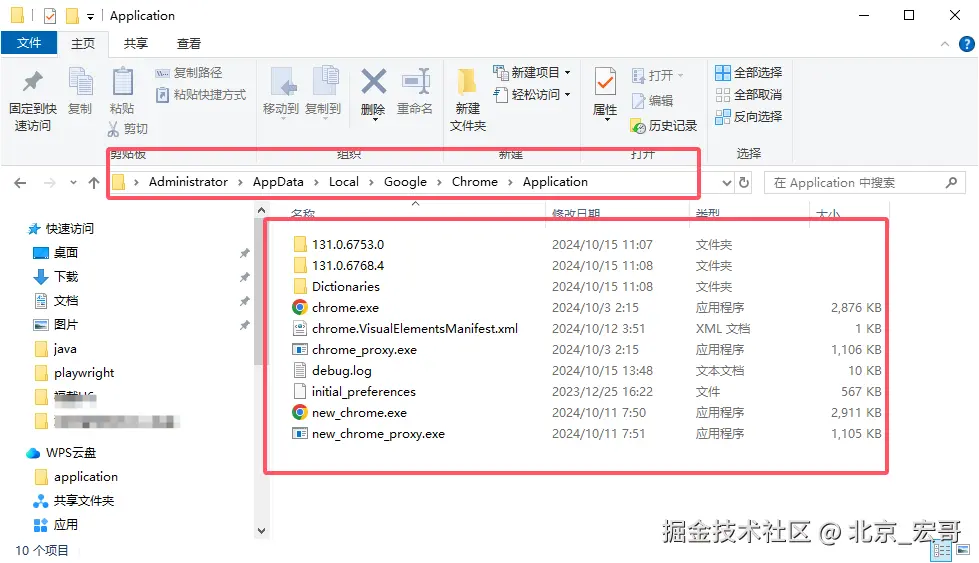979x563 pixels.
Task: Click Select all in ribbon
Action: (749, 72)
